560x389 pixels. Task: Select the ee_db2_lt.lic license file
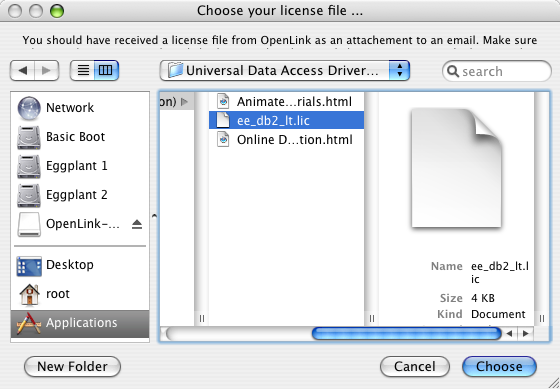(286, 120)
